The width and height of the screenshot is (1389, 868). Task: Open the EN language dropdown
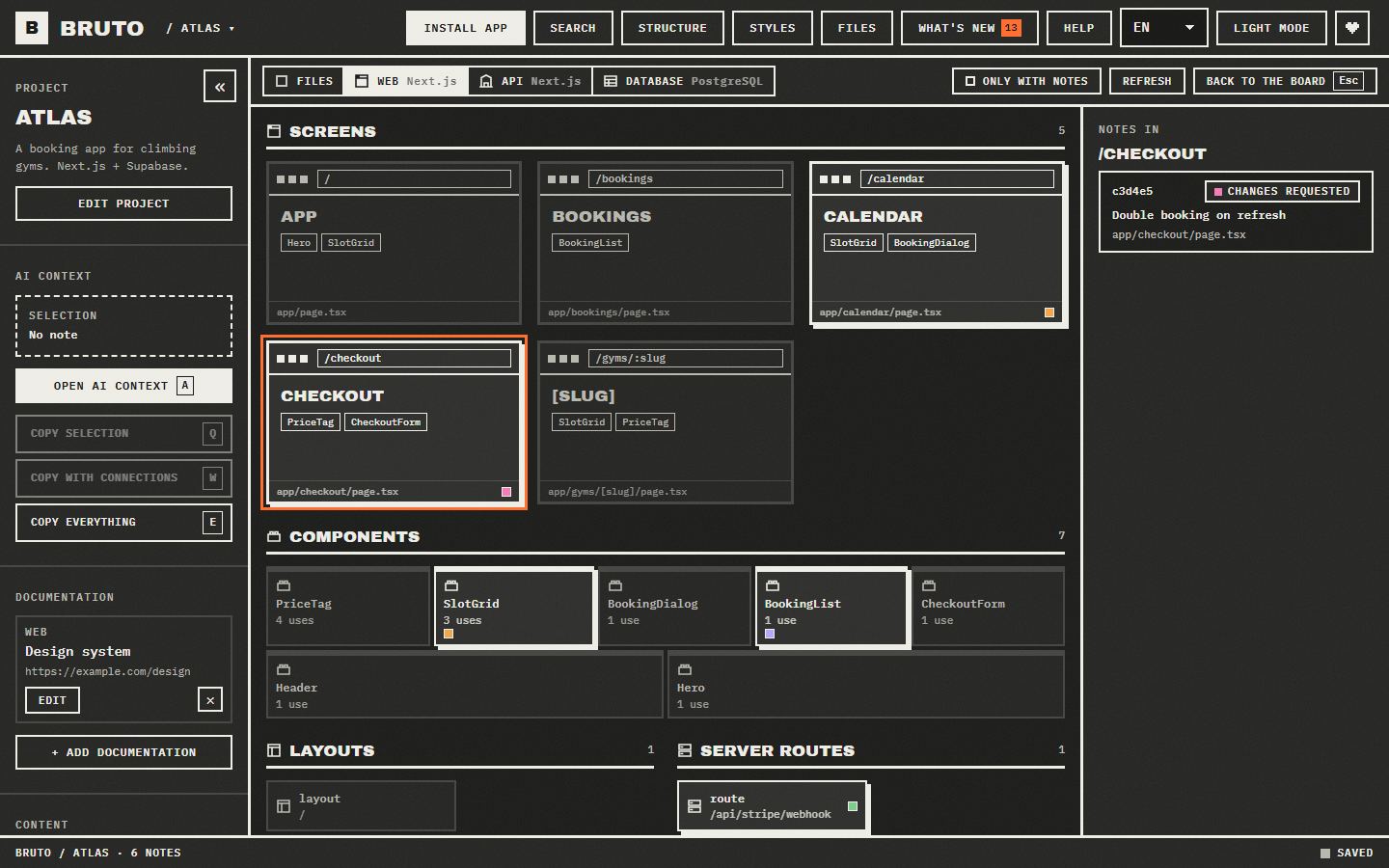tap(1164, 28)
